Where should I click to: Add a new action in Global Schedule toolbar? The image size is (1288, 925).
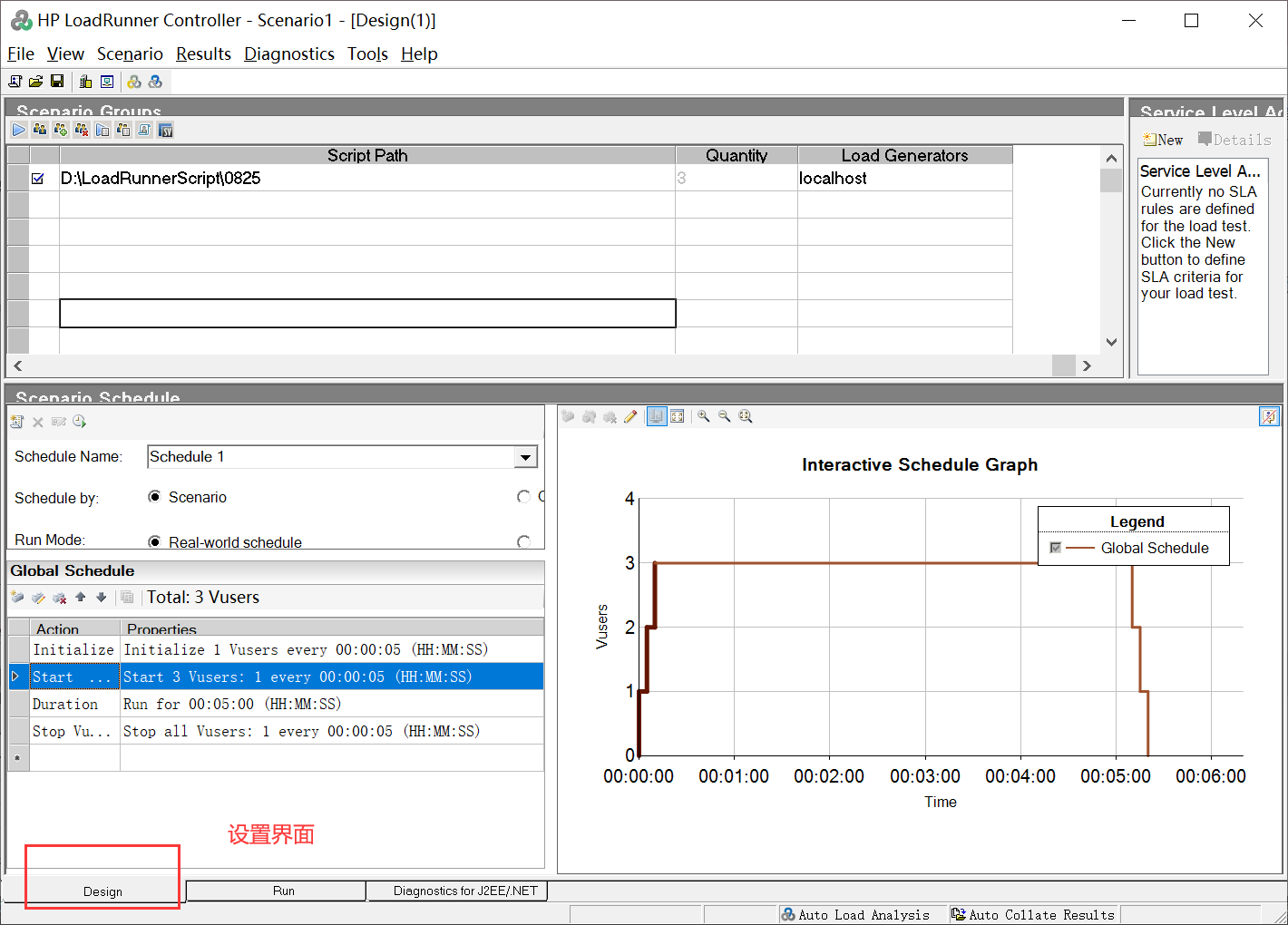[17, 597]
